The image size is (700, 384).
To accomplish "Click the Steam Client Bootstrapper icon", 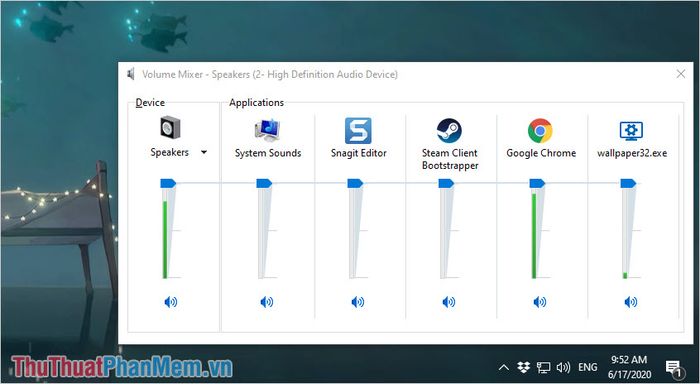I will pos(449,130).
